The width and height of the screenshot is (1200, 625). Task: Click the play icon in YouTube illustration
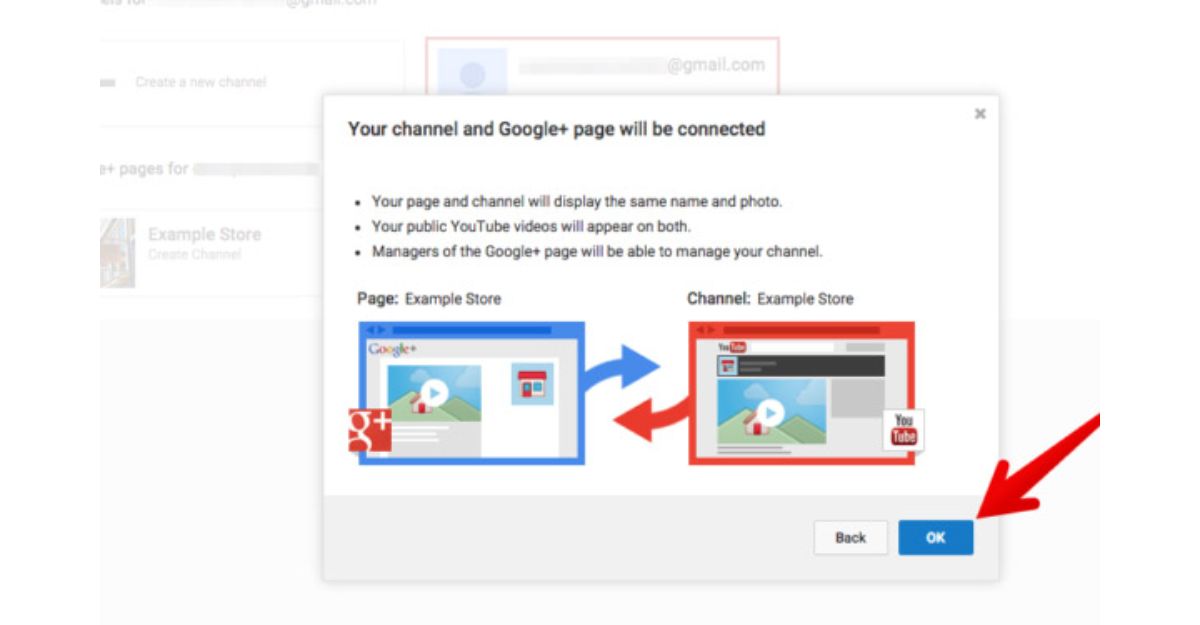click(x=769, y=412)
